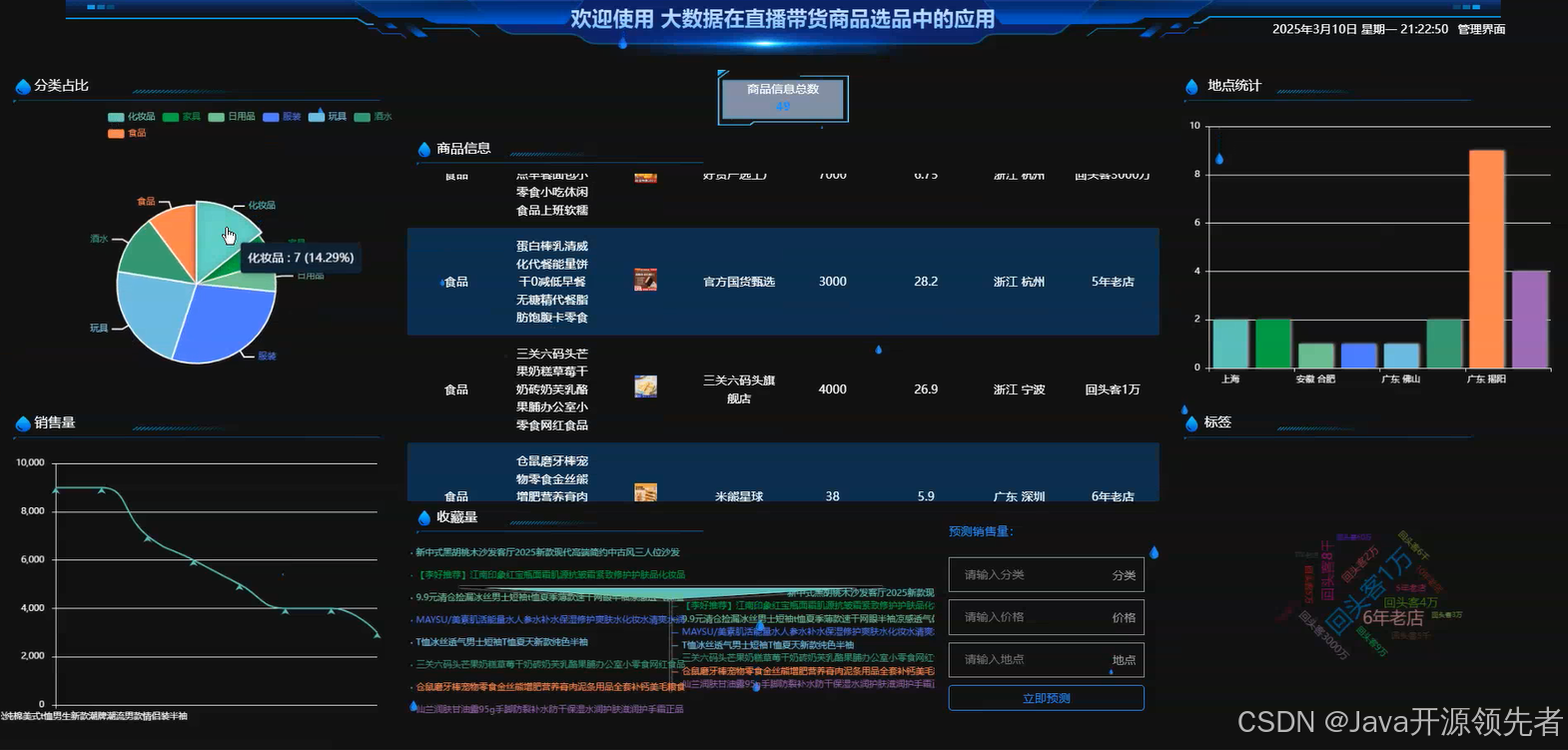Toggle 化妆品 legend entry in pie chart
The image size is (1568, 750).
click(x=132, y=117)
